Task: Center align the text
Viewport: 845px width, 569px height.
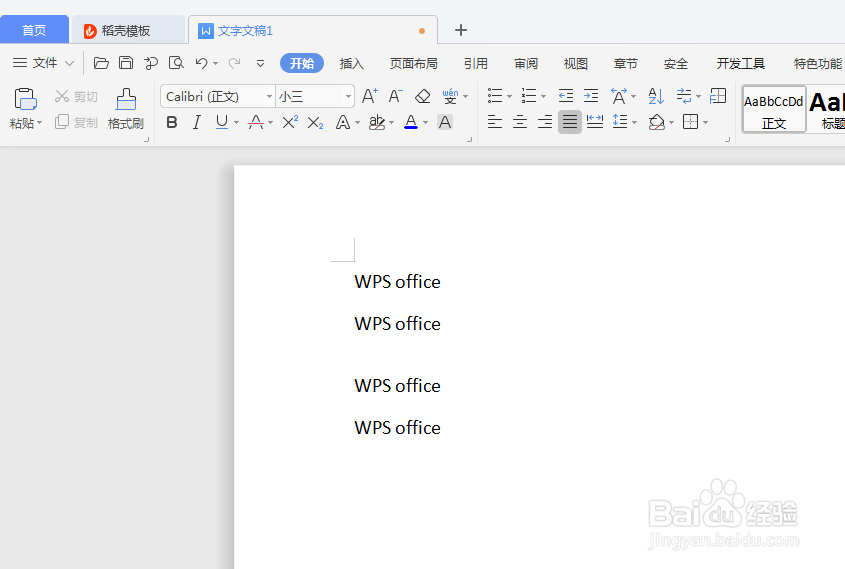Action: click(x=520, y=122)
